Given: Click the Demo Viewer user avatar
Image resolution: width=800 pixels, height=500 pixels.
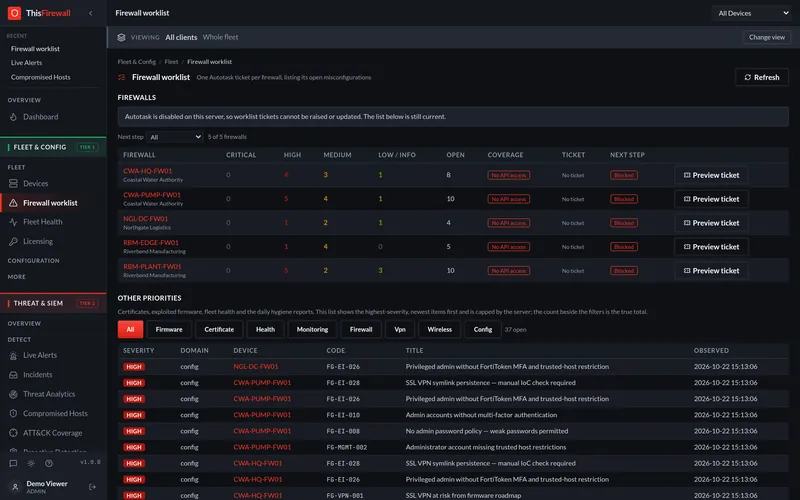Looking at the screenshot, I should (x=15, y=487).
